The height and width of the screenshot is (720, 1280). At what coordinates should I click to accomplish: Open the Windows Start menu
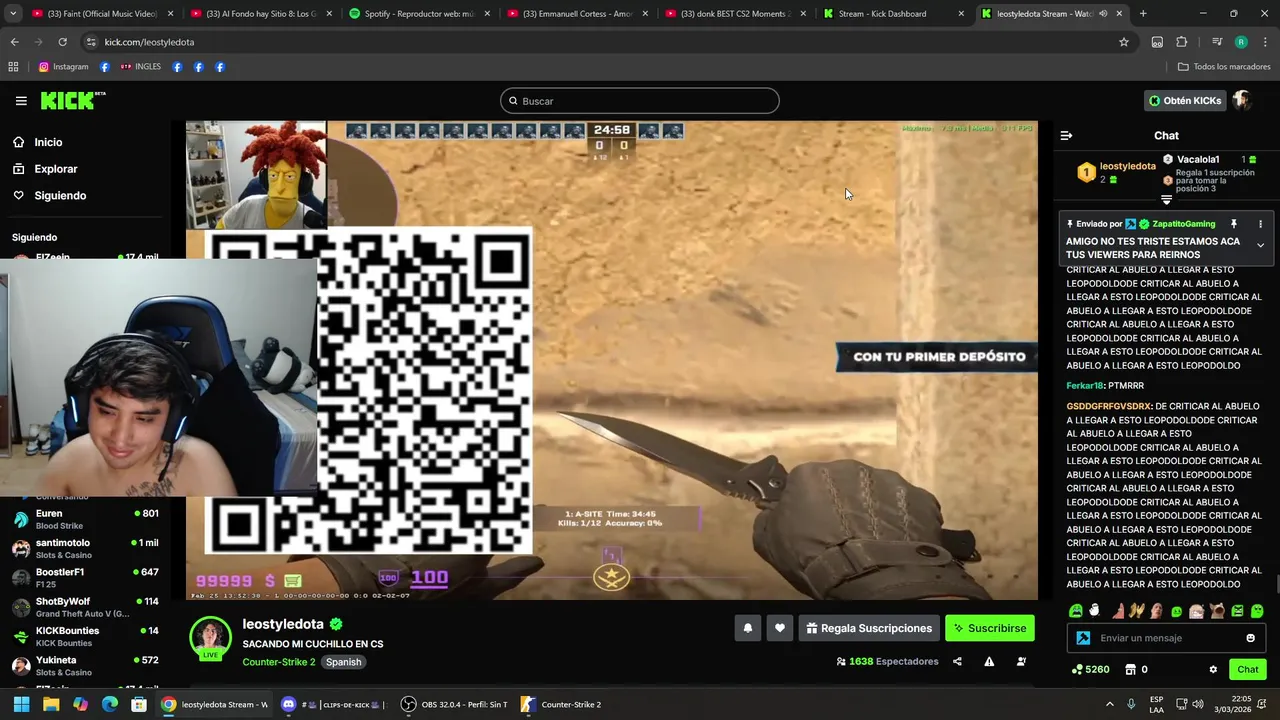pyautogui.click(x=21, y=705)
